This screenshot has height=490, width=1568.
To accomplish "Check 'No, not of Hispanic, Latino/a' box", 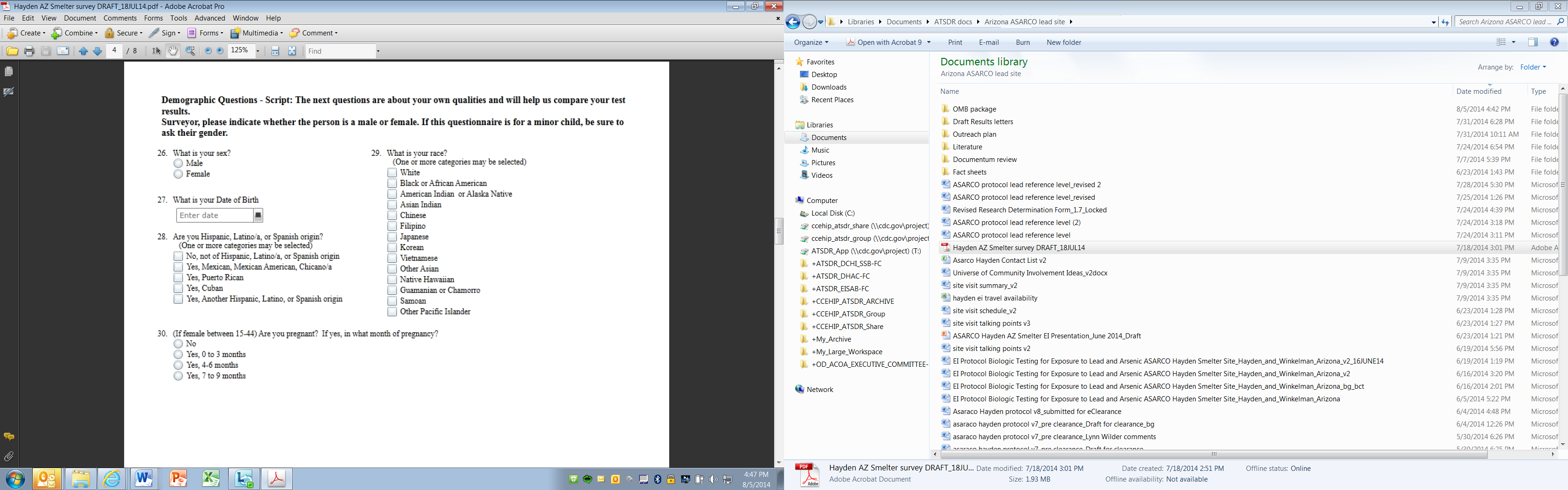I will (178, 256).
